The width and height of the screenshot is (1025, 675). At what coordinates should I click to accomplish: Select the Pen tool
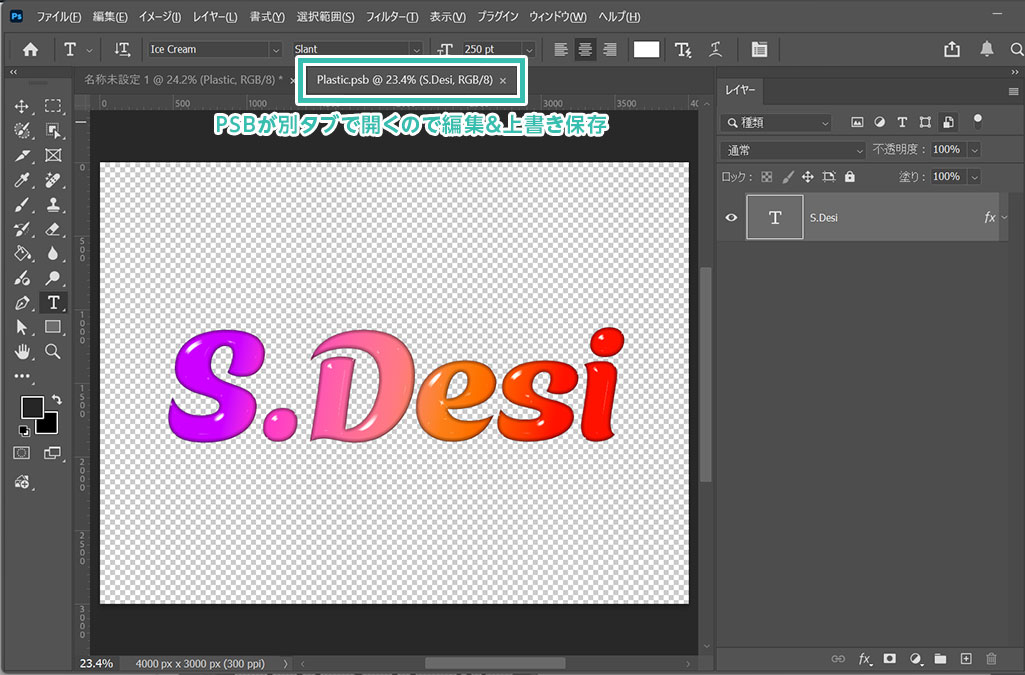[x=22, y=302]
